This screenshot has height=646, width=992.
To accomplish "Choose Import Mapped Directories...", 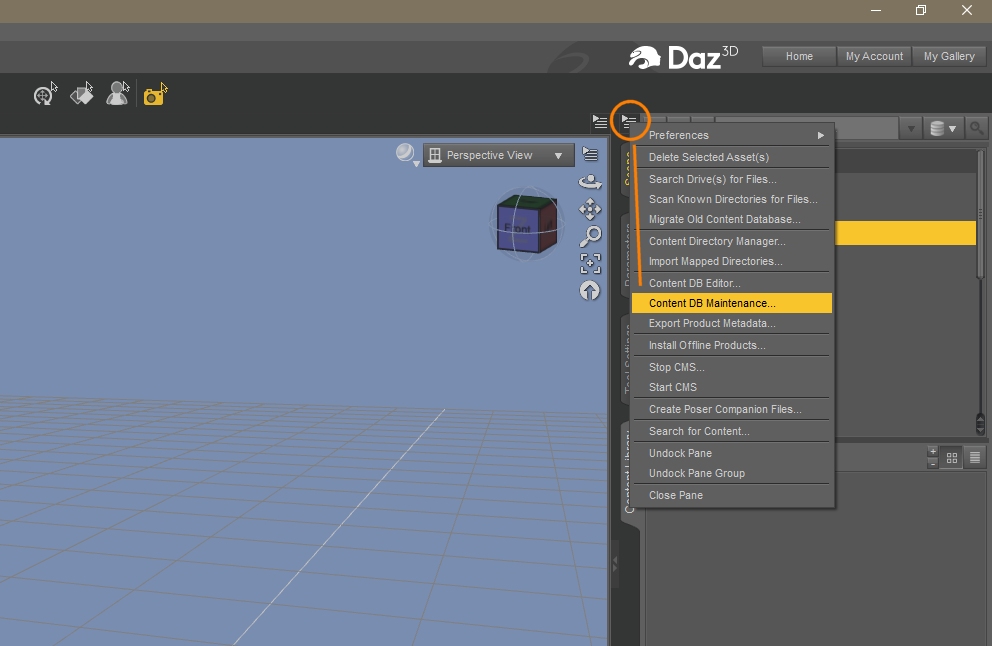I will click(x=731, y=261).
